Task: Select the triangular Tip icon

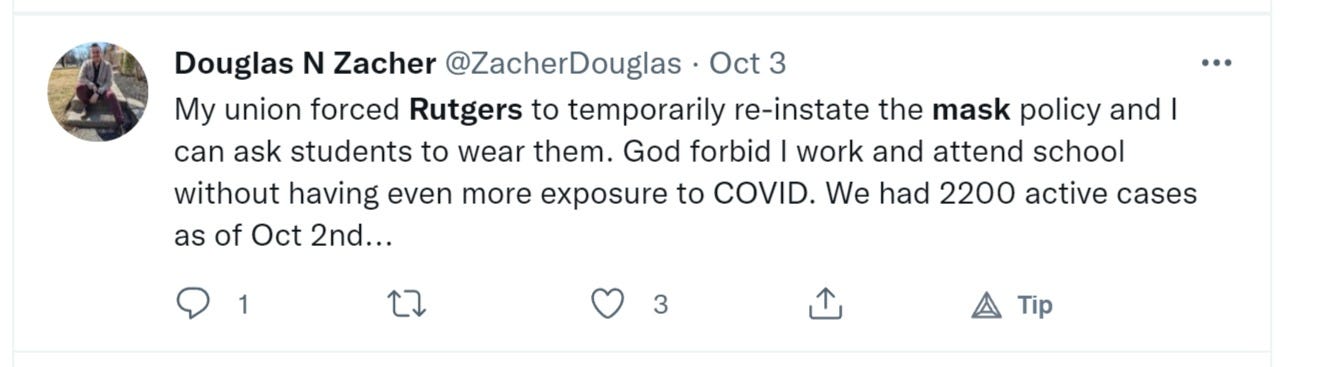Action: [986, 305]
